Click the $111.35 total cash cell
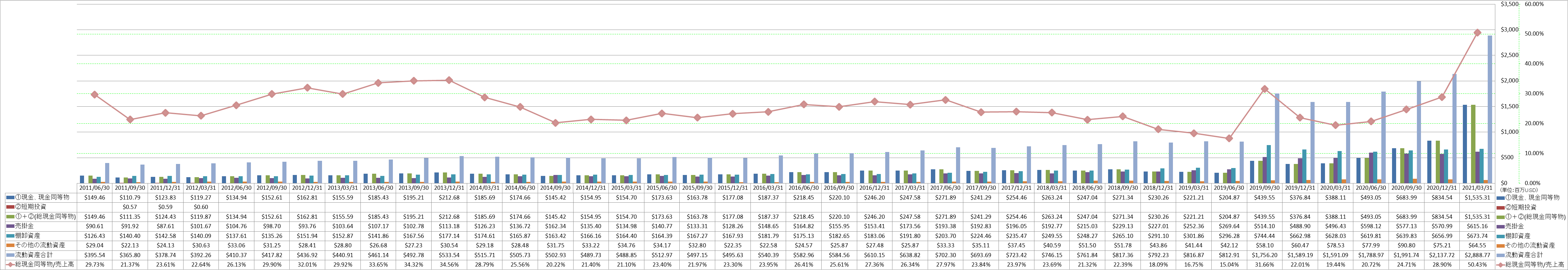 tap(130, 217)
